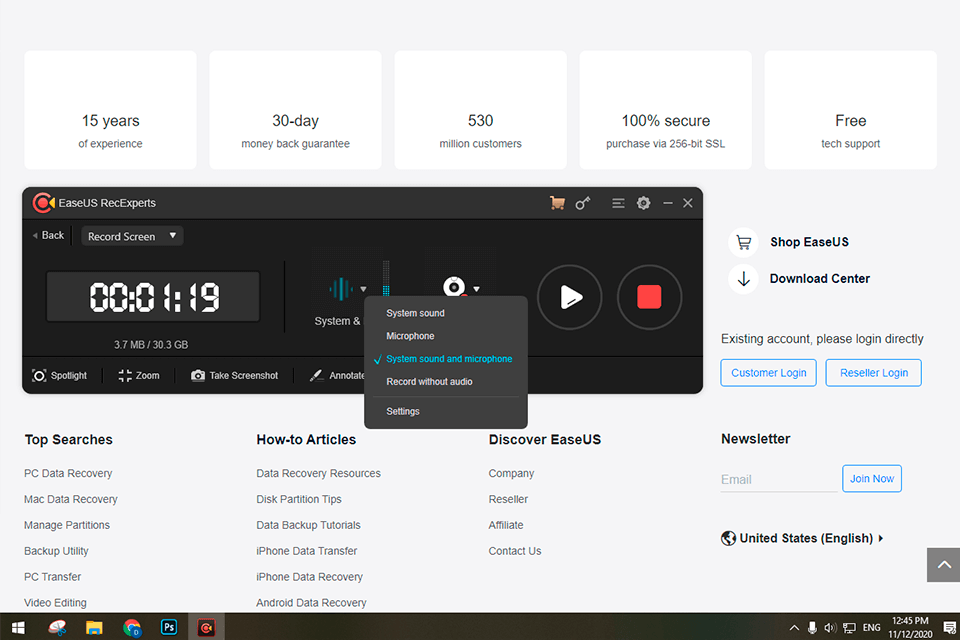960x640 pixels.
Task: Click the Shop EaseUS cart icon
Action: click(x=743, y=243)
